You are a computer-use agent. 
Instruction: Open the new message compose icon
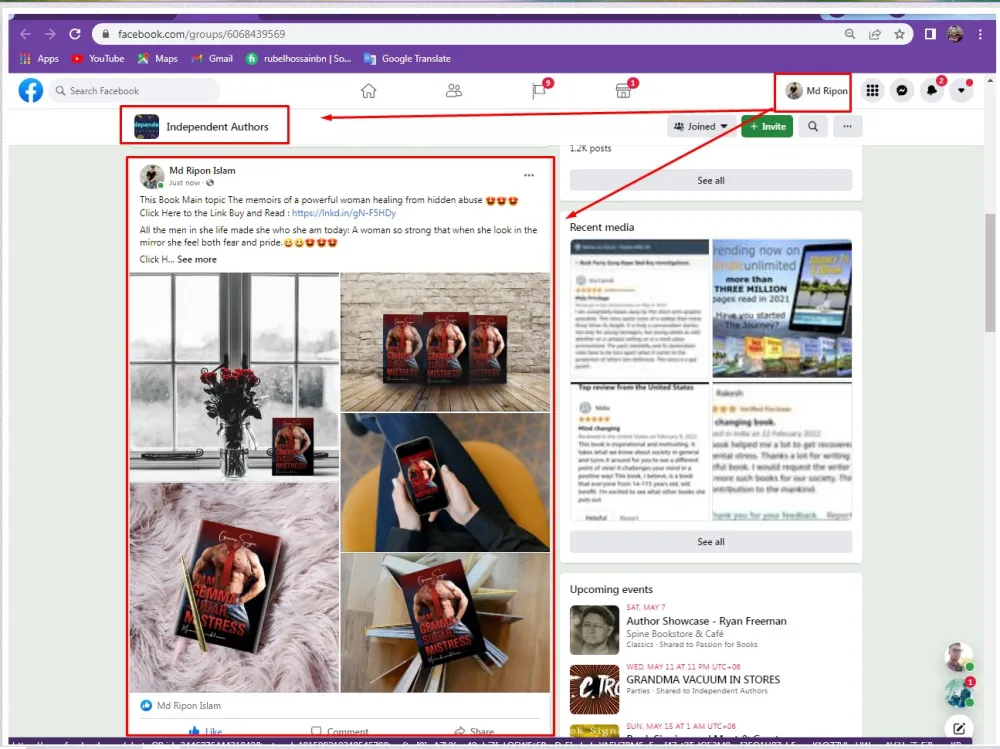[x=959, y=729]
